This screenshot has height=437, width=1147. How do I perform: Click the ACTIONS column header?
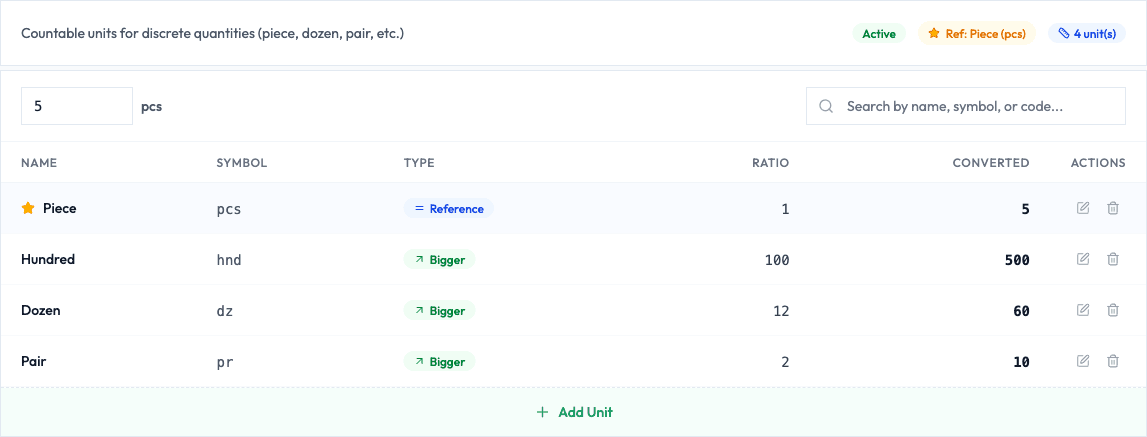click(x=1098, y=163)
